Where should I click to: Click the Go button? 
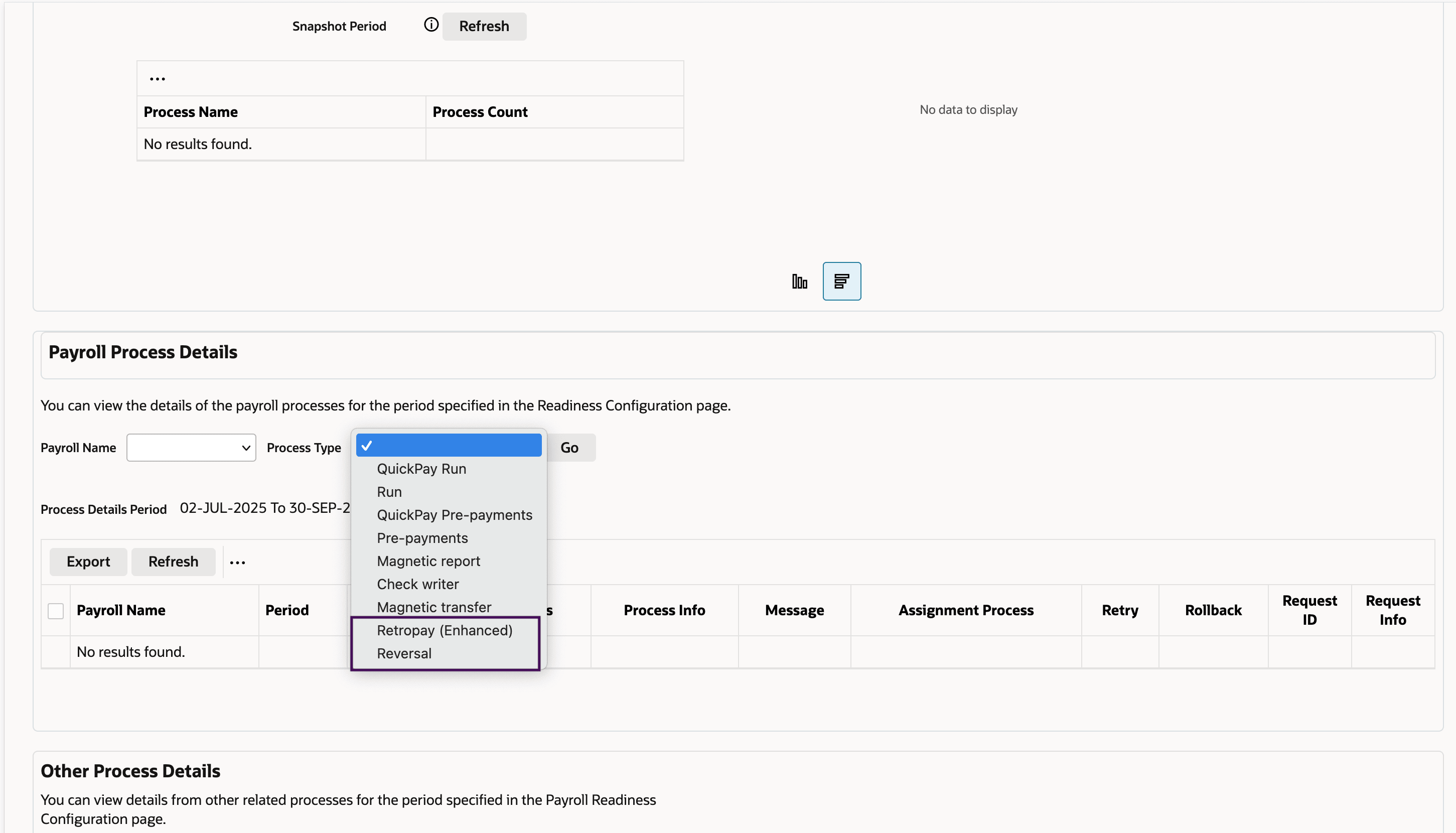[569, 448]
